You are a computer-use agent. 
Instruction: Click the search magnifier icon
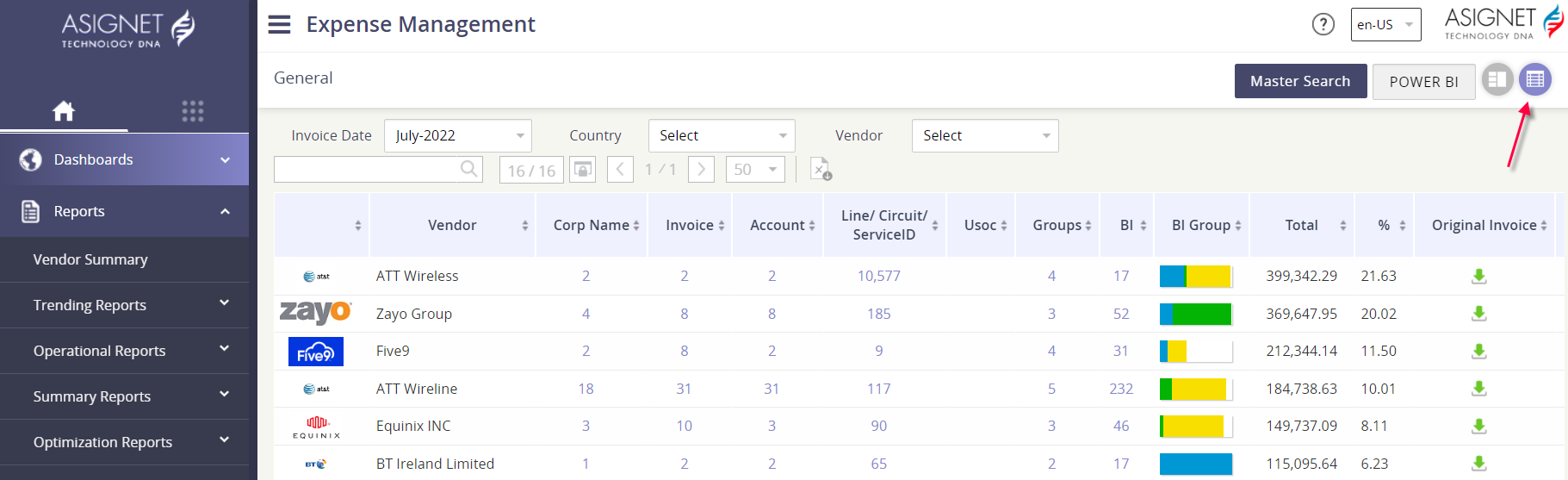(x=469, y=169)
